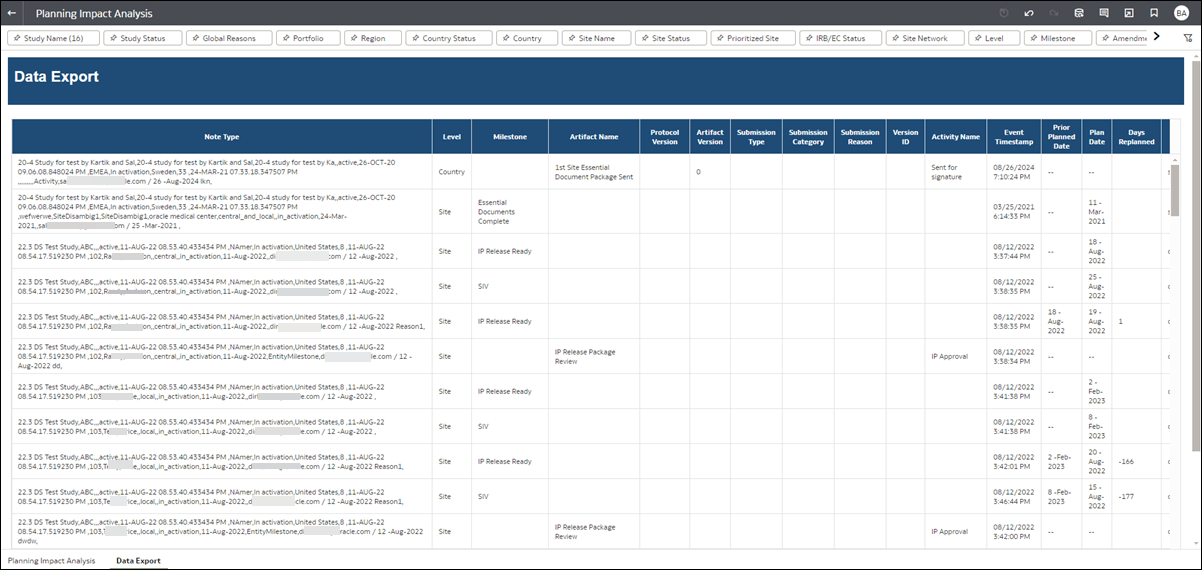Click pin icon on Study Status filter

pos(113,38)
